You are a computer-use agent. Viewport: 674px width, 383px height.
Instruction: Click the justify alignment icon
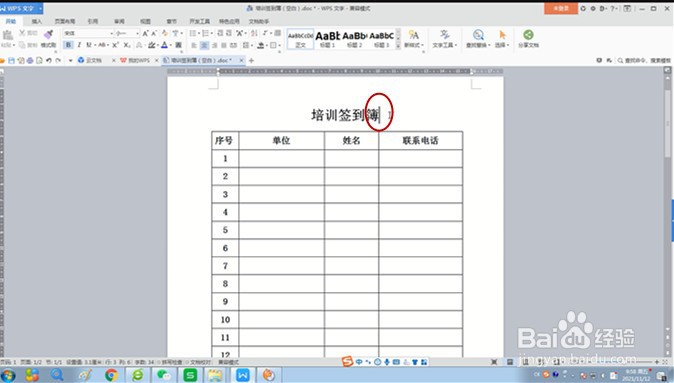pos(224,45)
